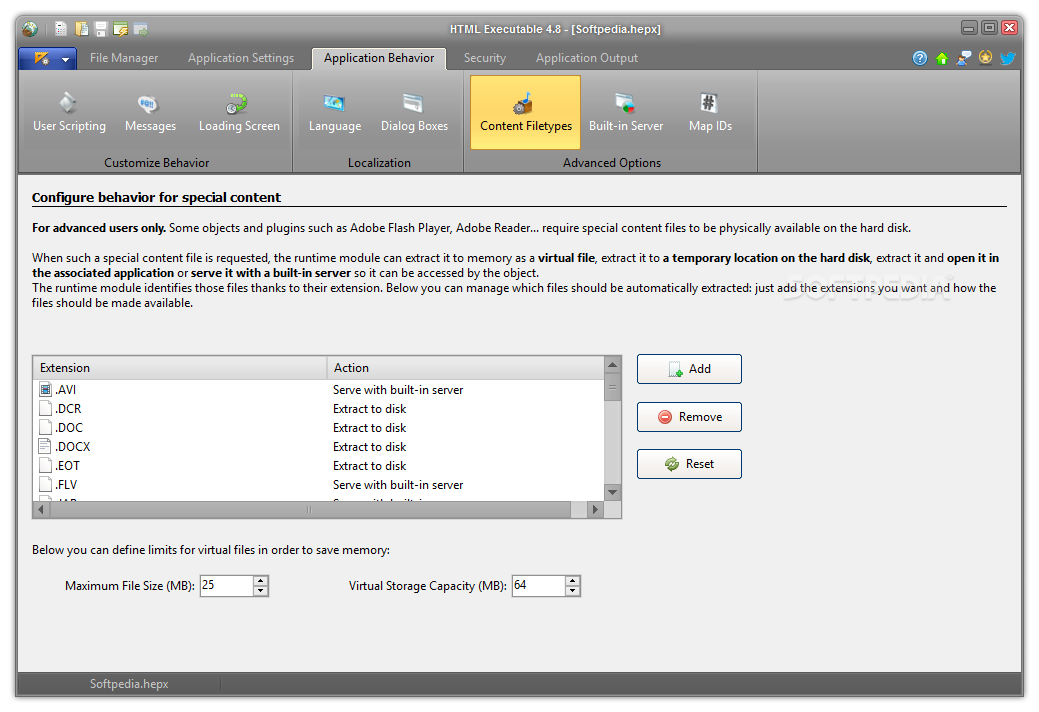This screenshot has height=712, width=1039.
Task: Open the Security tab
Action: pyautogui.click(x=484, y=58)
